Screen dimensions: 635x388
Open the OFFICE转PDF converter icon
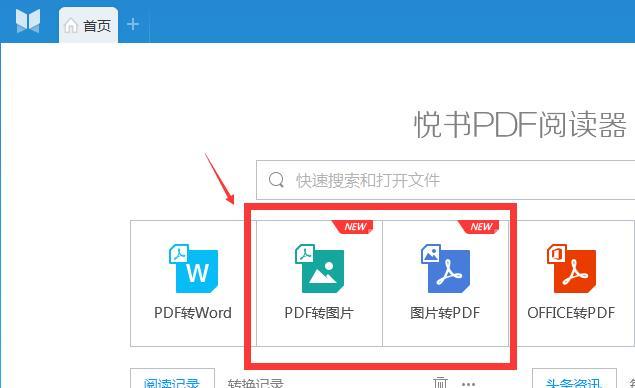pyautogui.click(x=571, y=268)
